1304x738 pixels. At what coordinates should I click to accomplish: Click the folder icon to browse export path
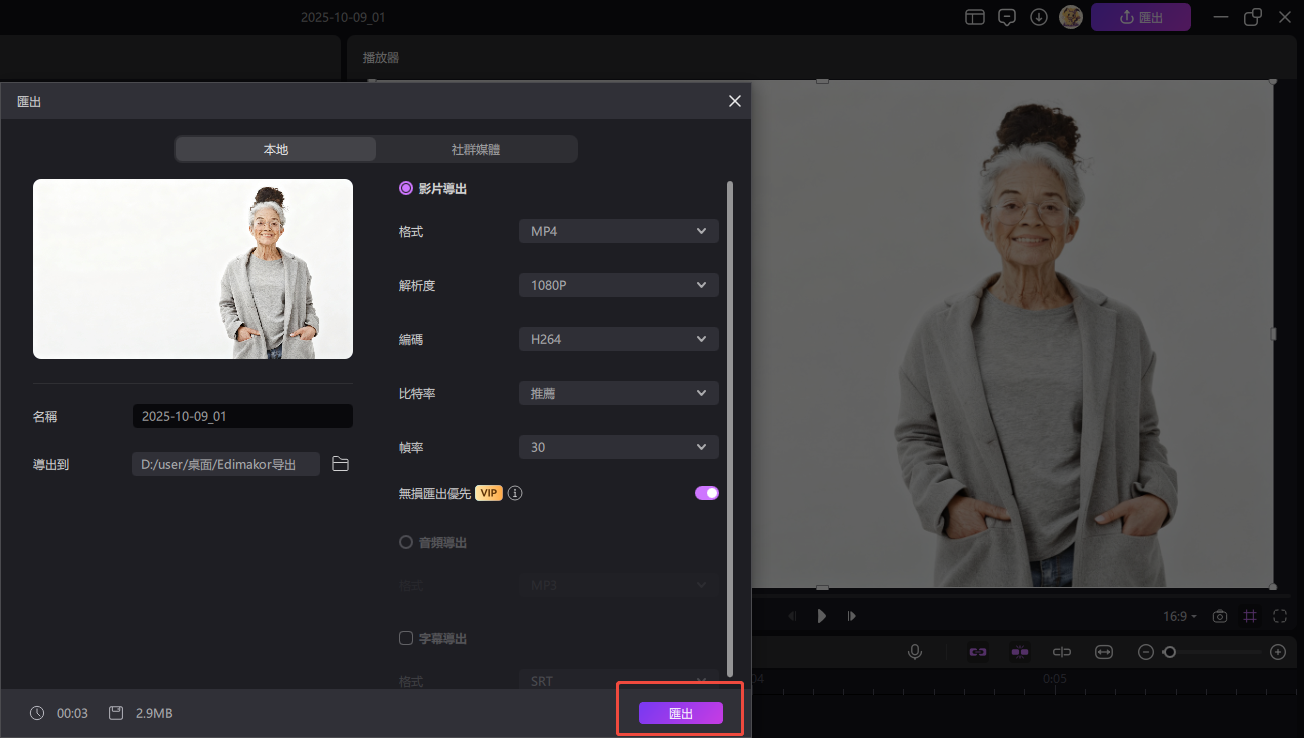(340, 464)
